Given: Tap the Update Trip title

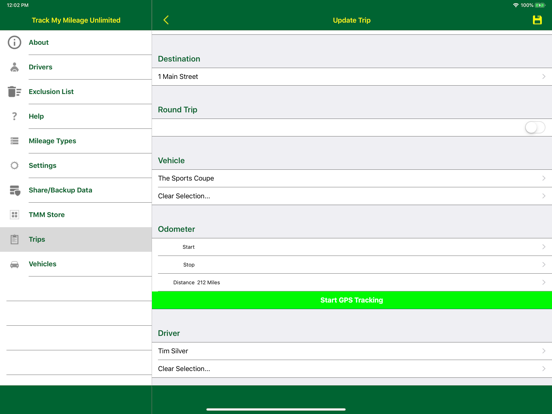Looking at the screenshot, I should (352, 20).
